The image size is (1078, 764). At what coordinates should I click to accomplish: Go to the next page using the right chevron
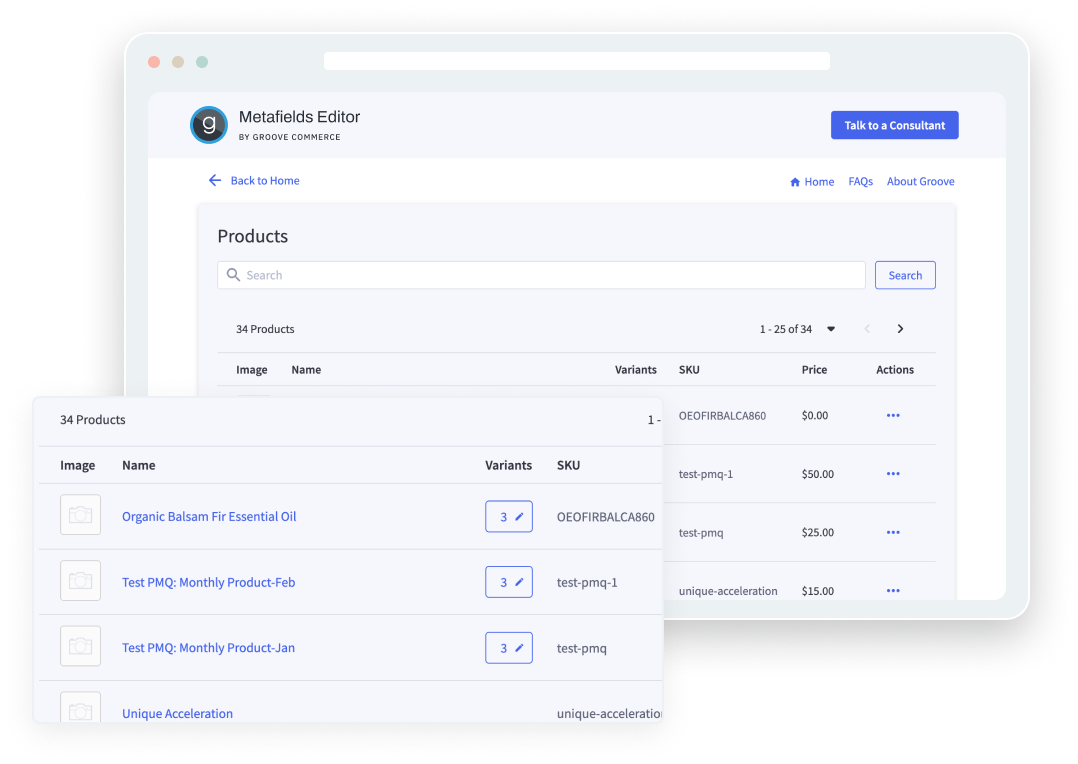pos(899,328)
